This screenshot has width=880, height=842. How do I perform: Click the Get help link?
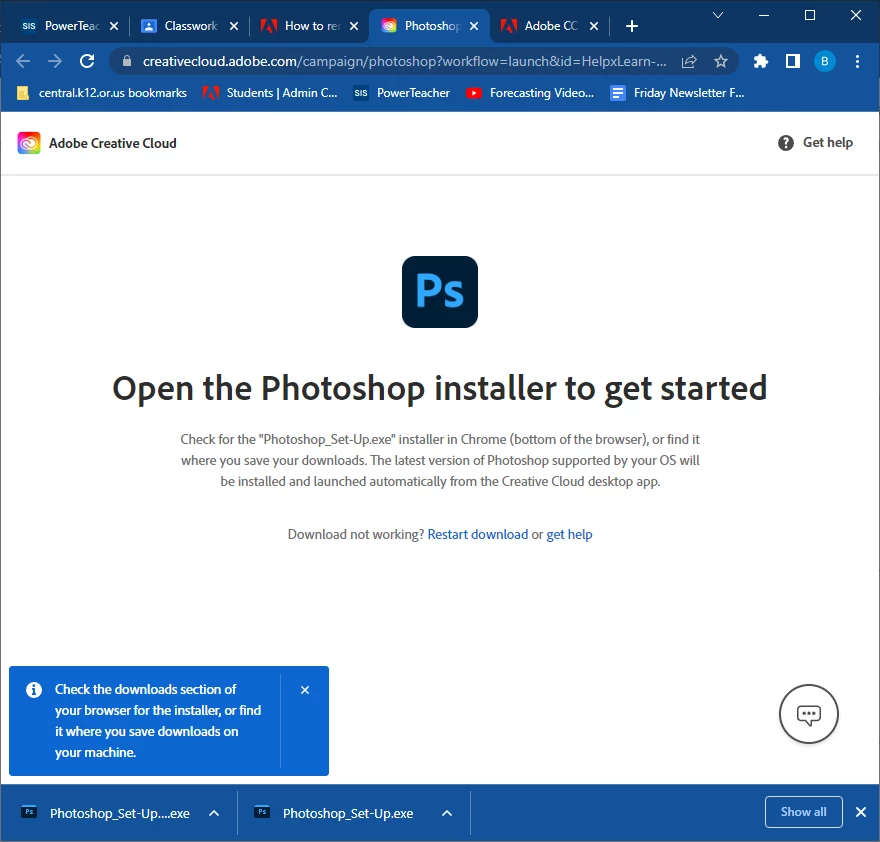[x=815, y=143]
